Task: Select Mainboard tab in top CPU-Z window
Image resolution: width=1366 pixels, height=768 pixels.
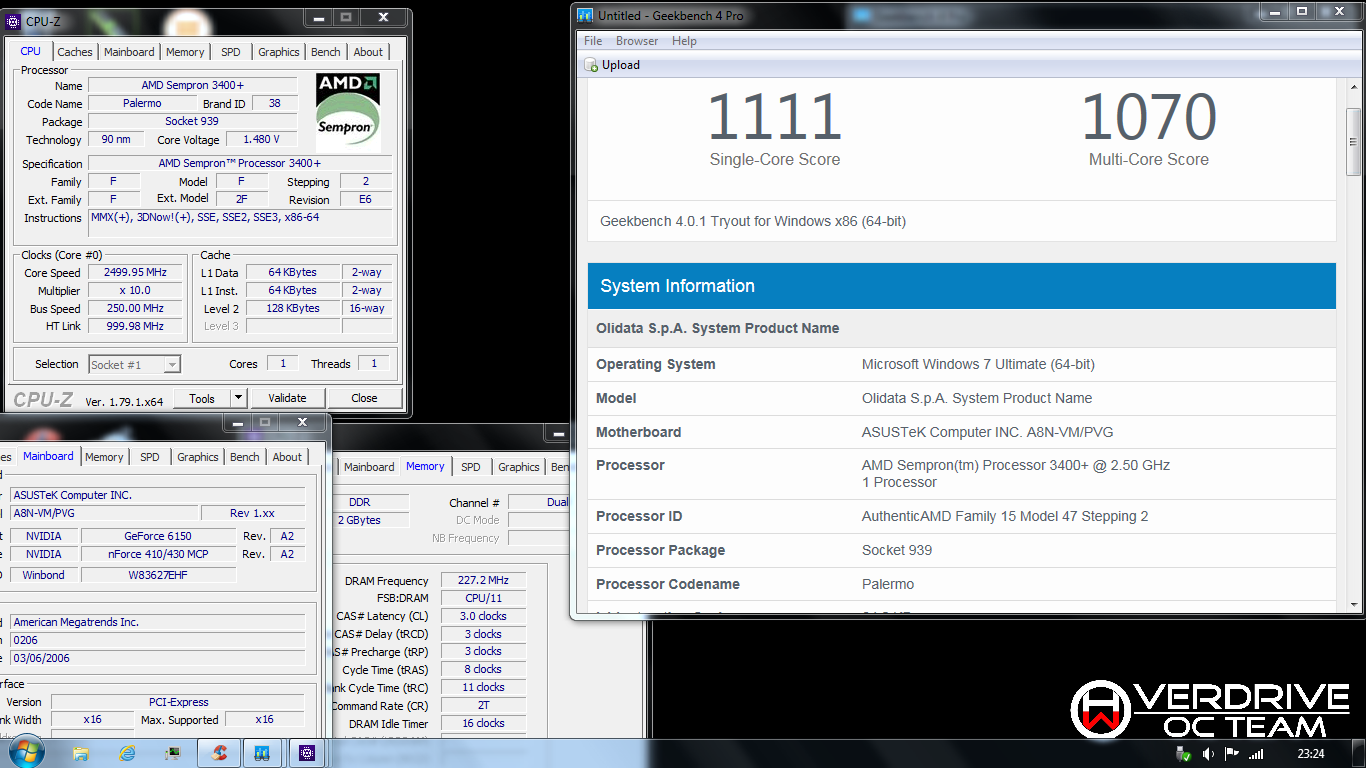Action: click(x=129, y=52)
